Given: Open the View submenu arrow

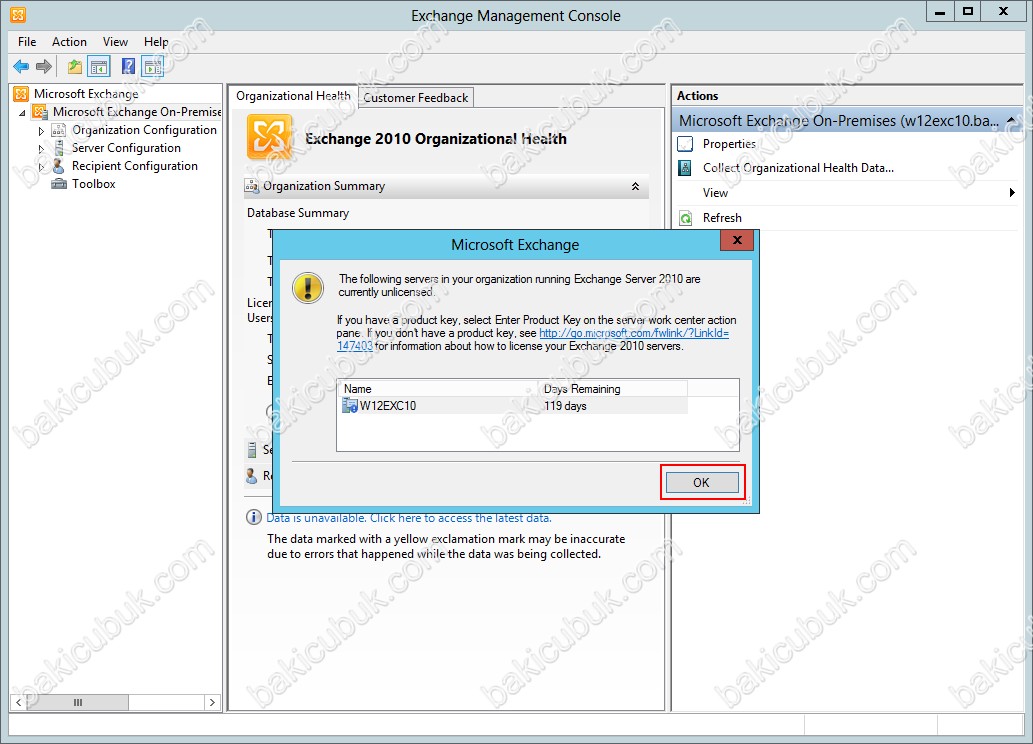Looking at the screenshot, I should click(x=1012, y=192).
